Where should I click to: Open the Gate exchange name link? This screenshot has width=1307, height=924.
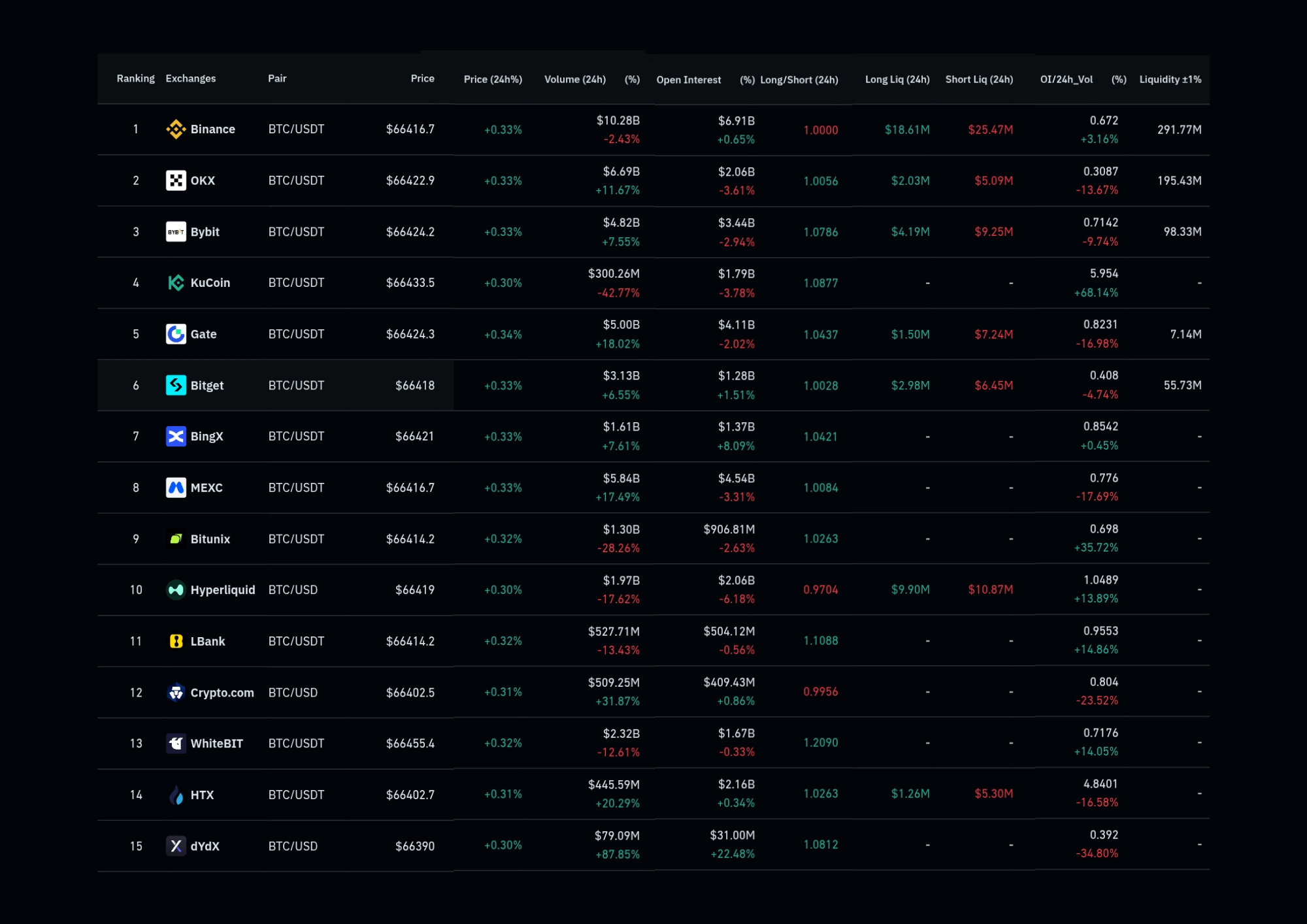203,334
